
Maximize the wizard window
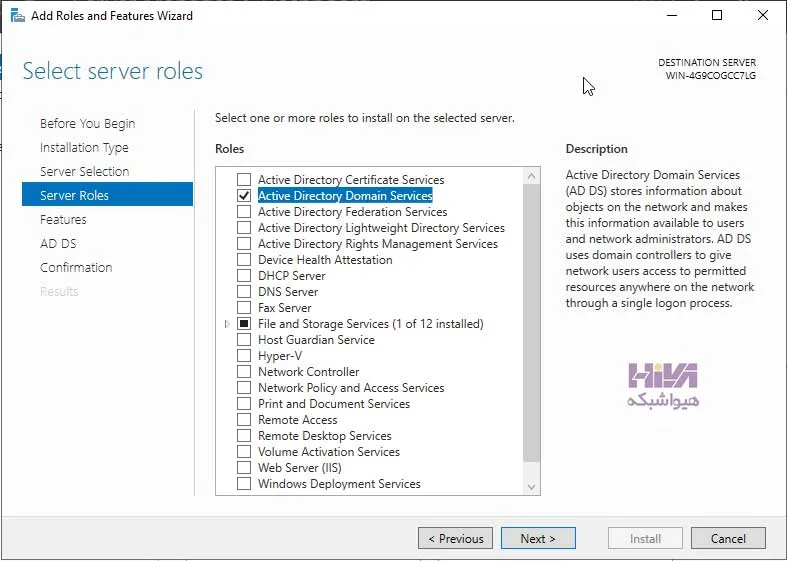(717, 16)
